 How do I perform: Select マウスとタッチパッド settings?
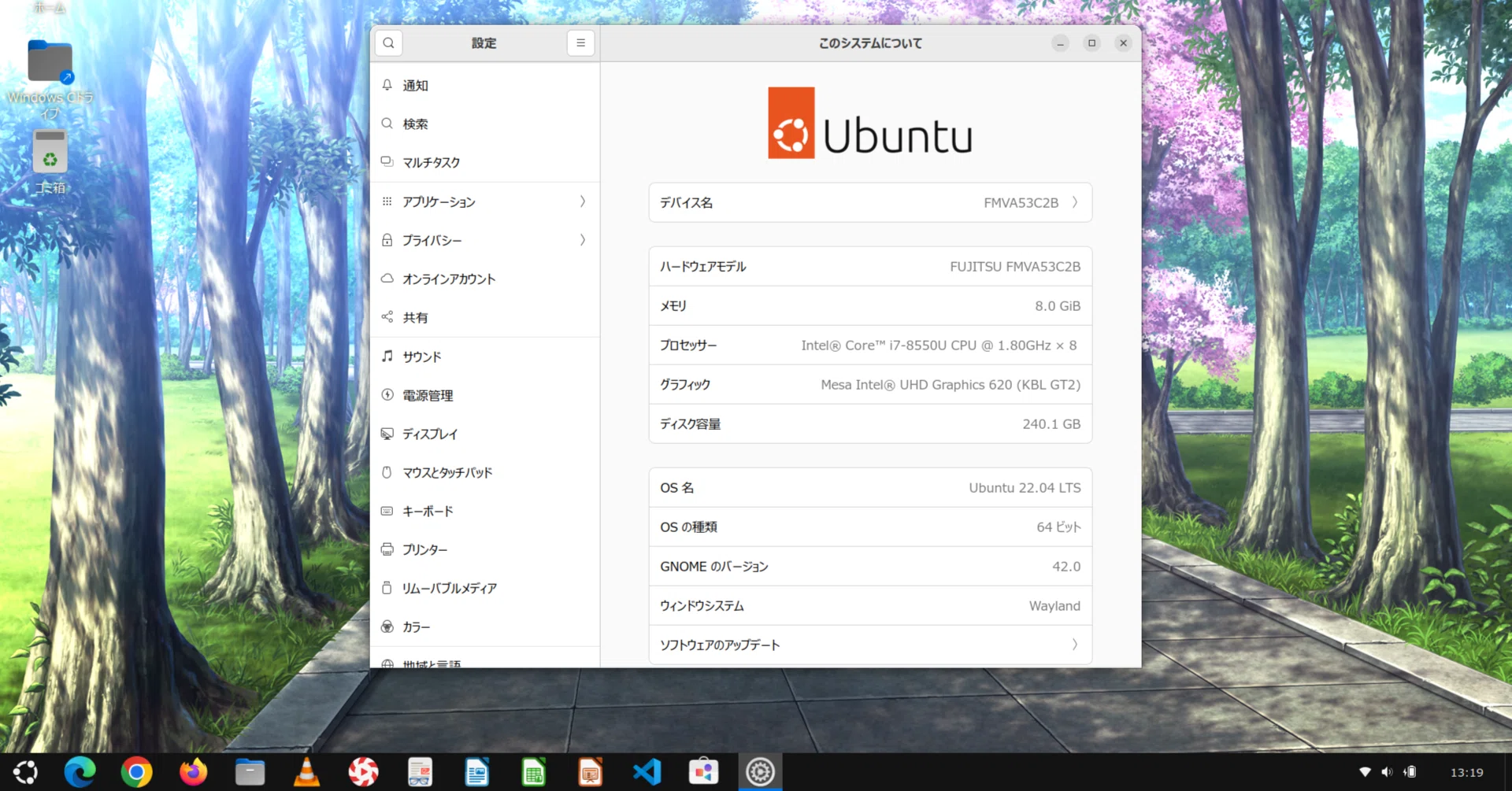coord(485,473)
